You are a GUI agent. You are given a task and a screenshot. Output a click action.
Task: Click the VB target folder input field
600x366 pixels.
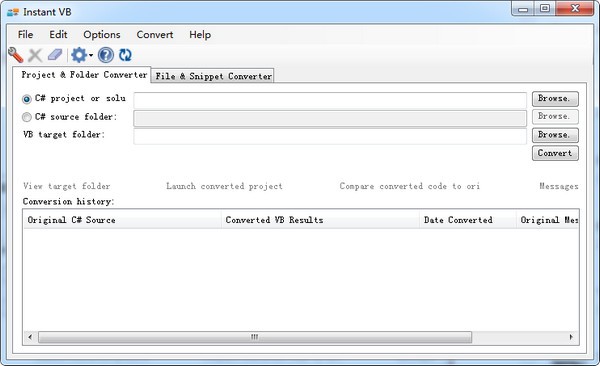[330, 136]
